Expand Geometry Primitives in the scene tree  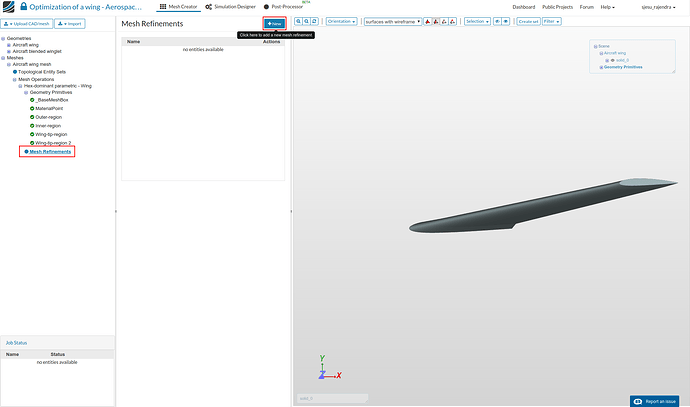point(601,67)
